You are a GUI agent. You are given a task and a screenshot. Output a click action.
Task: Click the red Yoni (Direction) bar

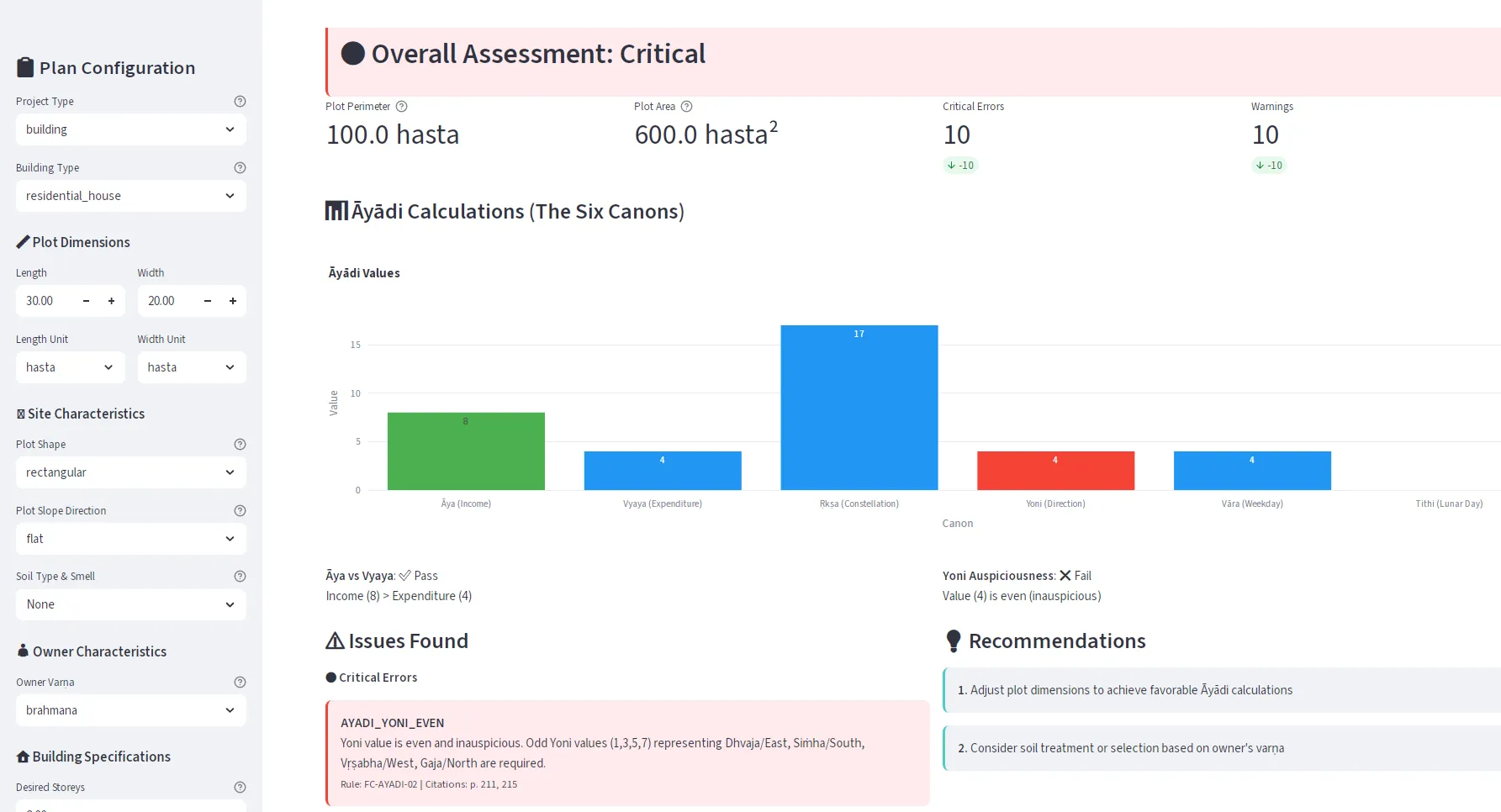click(1055, 471)
